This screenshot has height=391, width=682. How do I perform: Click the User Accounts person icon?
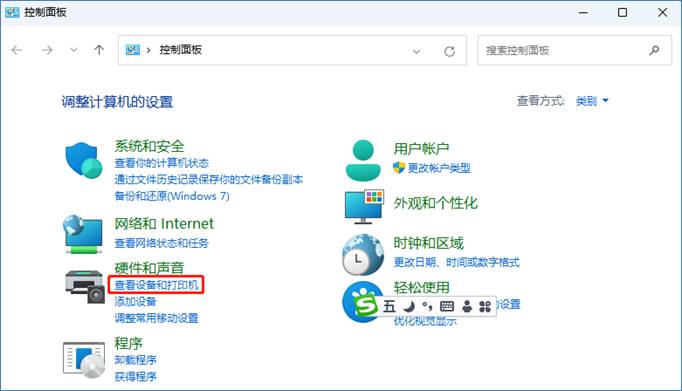(x=363, y=160)
